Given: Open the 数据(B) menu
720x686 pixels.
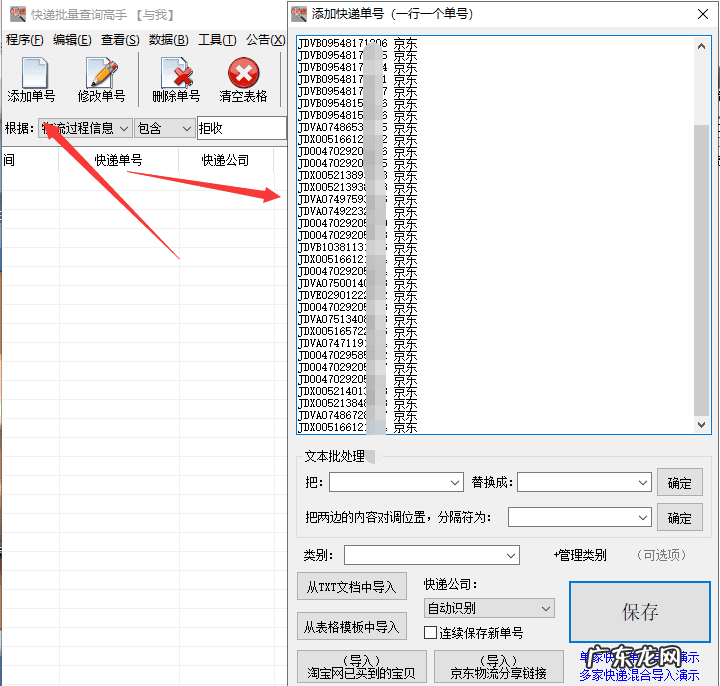Looking at the screenshot, I should coord(169,40).
